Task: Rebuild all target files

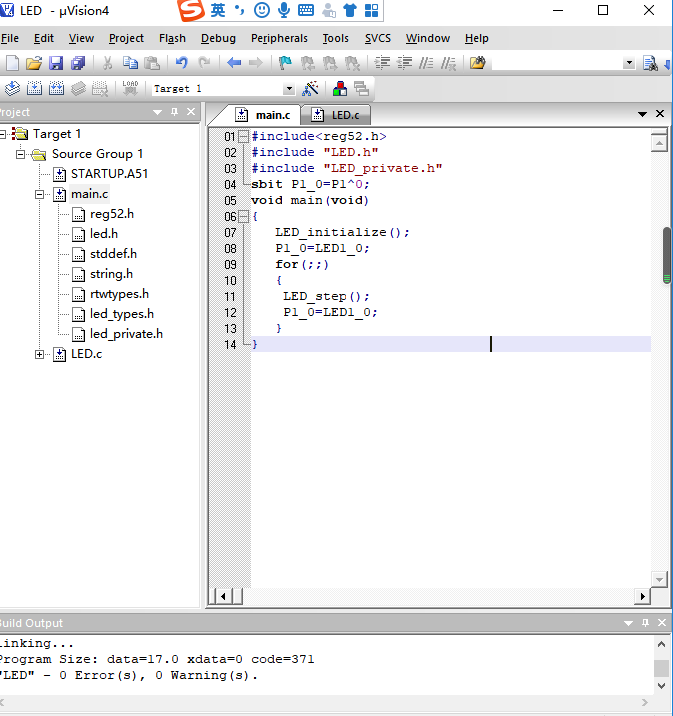Action: click(56, 88)
